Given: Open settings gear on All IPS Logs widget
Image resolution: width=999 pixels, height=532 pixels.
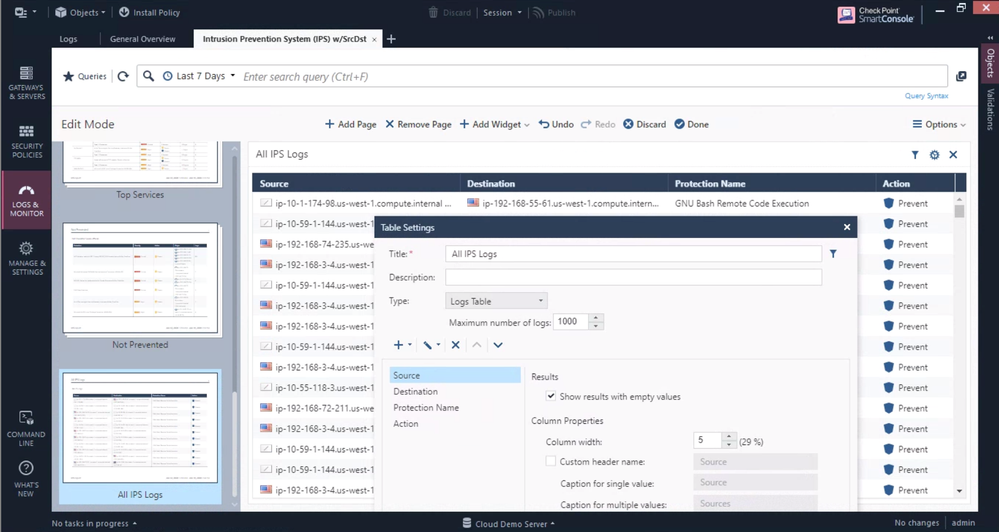Looking at the screenshot, I should click(x=934, y=155).
